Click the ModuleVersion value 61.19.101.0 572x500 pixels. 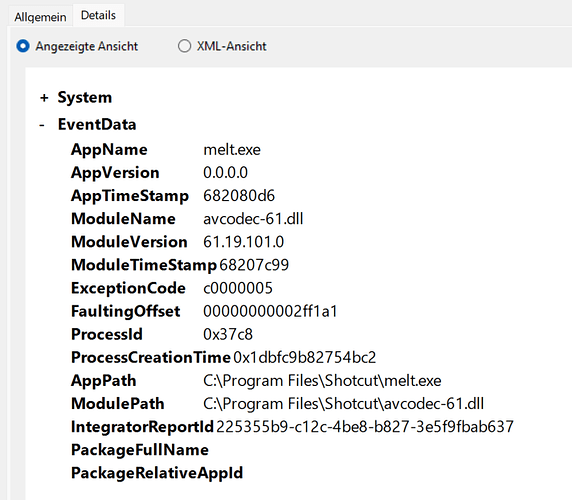[x=244, y=242]
